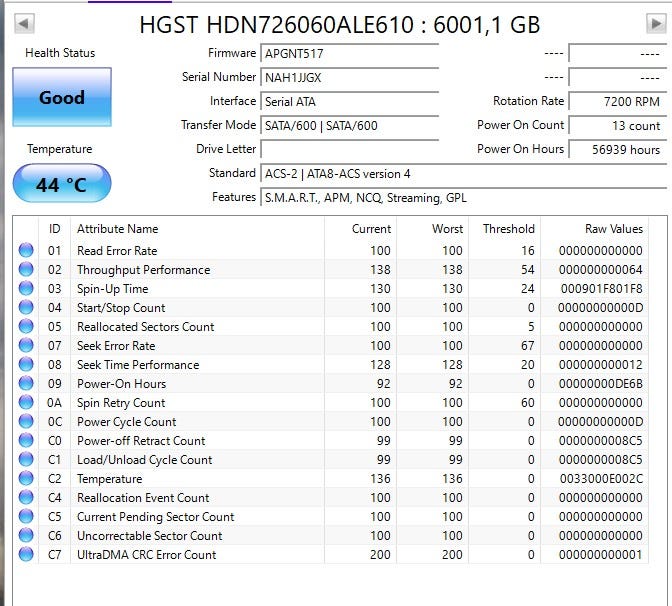Click the status orb for Seek Error Rate
The image size is (672, 606).
[26, 345]
